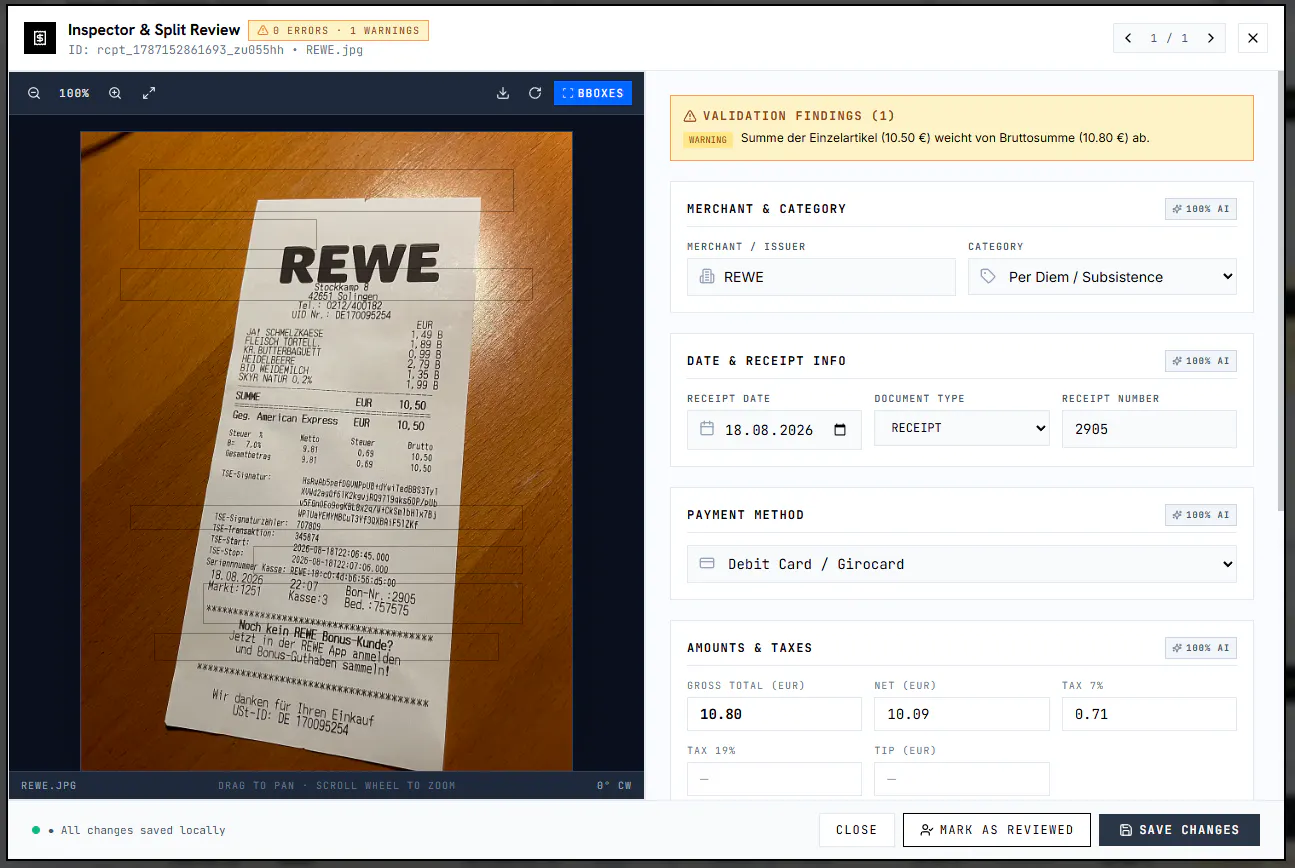
Task: Click the right panel vertical scrollbar
Action: pos(1282,290)
